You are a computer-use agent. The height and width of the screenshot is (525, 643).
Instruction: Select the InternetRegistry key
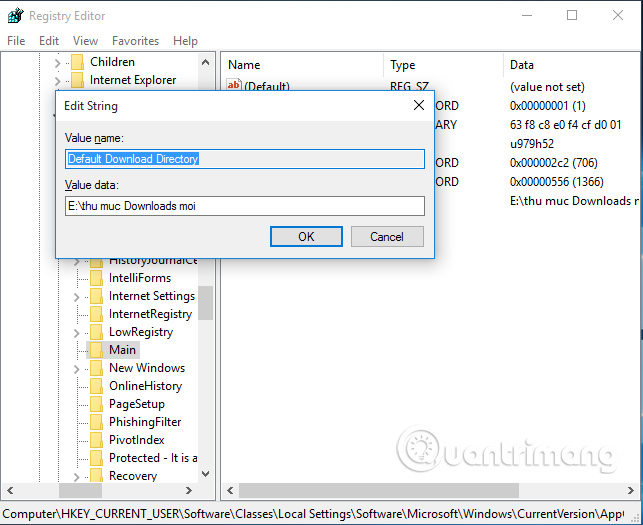click(150, 314)
